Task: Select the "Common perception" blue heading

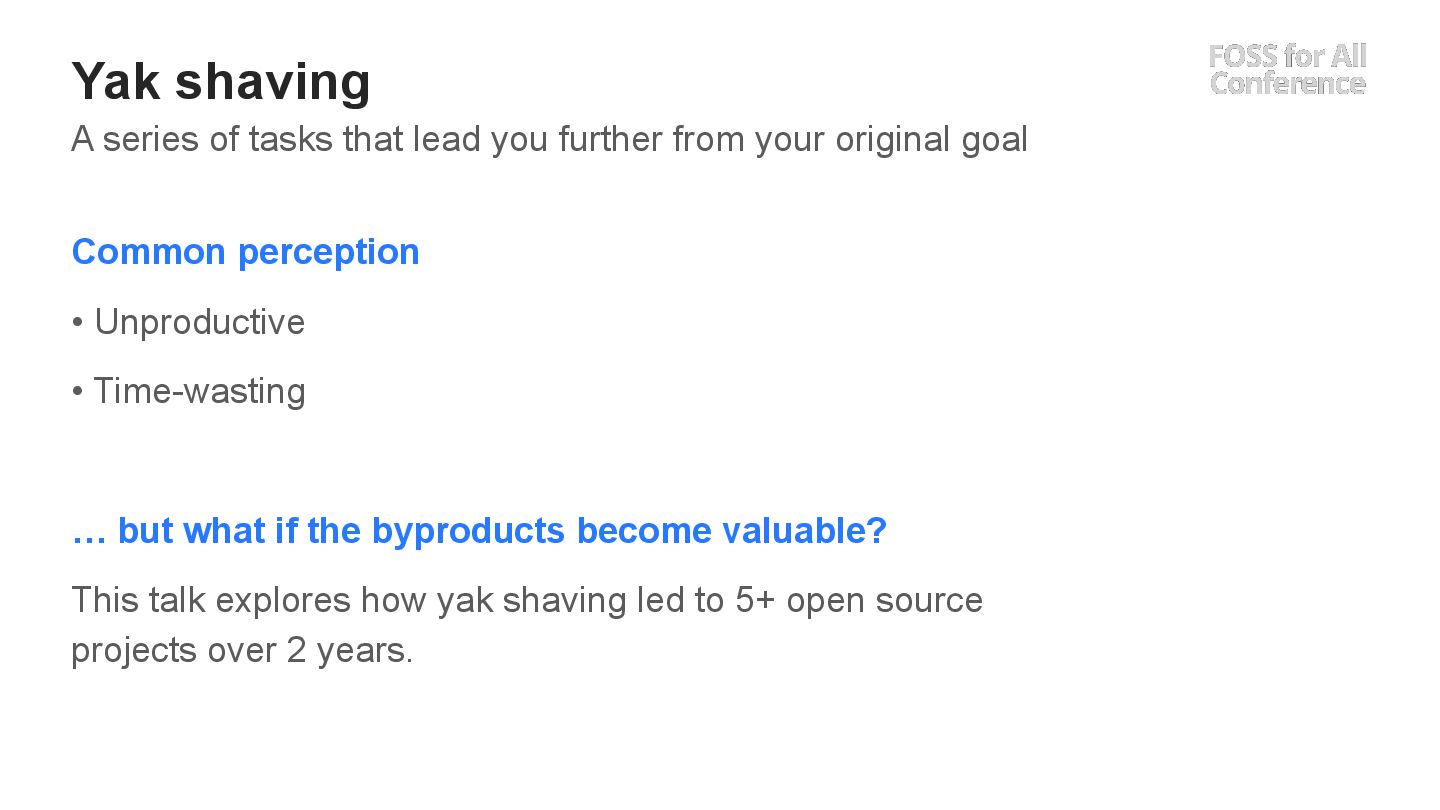Action: point(246,252)
